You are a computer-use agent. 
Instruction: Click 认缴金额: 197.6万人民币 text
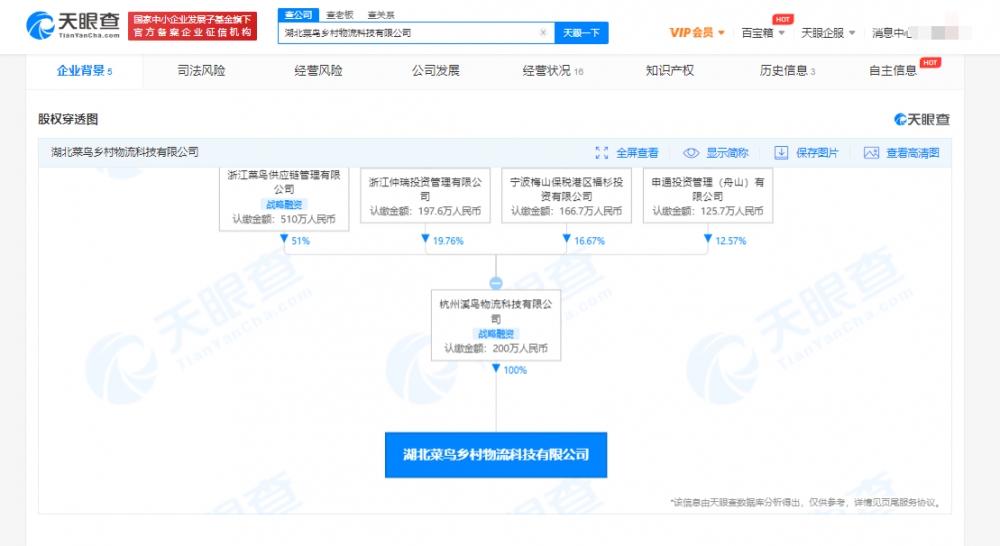(x=425, y=210)
